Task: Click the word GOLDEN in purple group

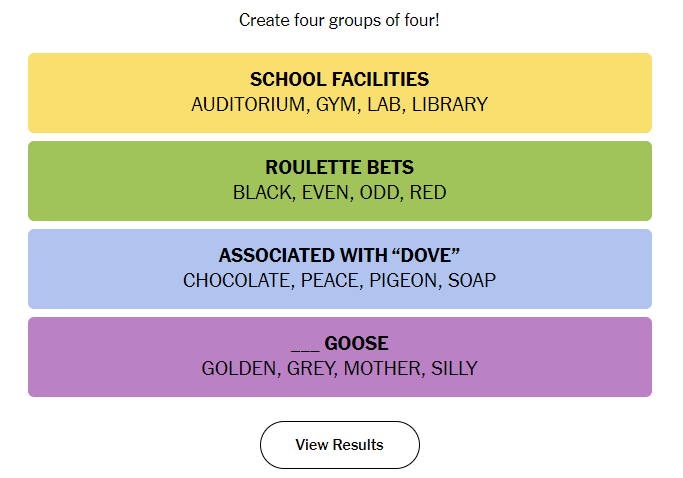Action: coord(240,369)
